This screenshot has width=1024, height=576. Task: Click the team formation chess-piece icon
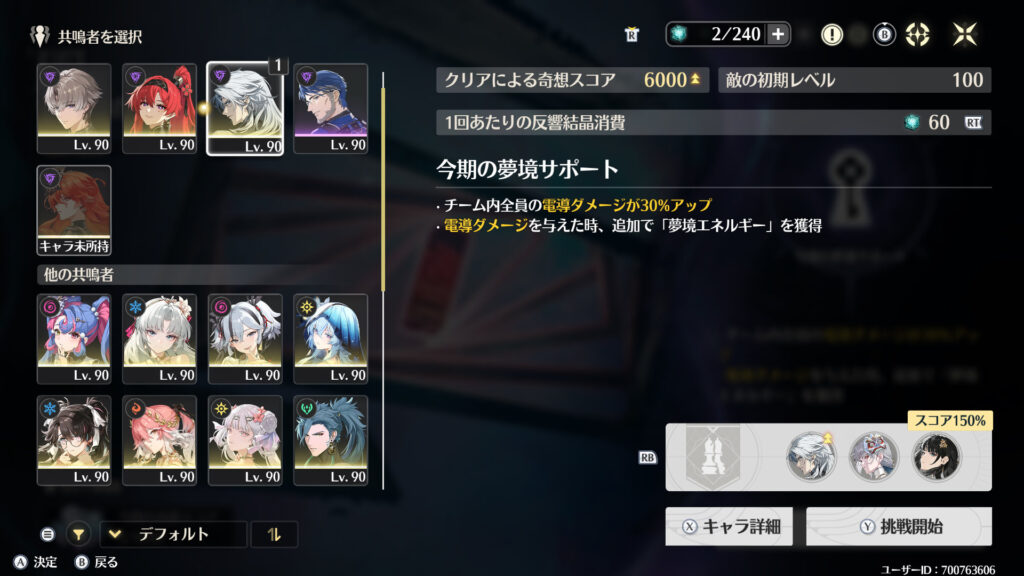point(712,456)
